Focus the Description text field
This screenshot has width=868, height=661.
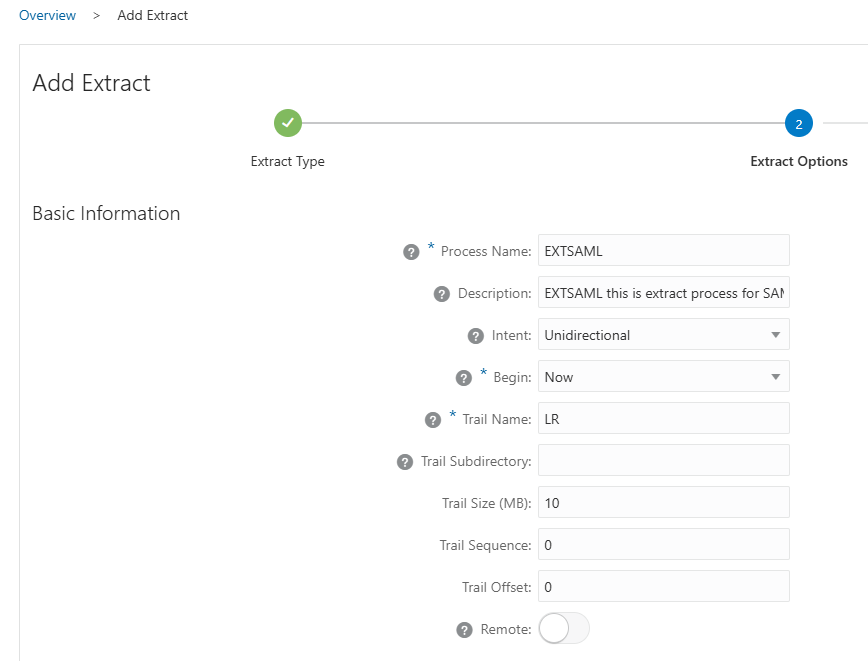click(663, 293)
